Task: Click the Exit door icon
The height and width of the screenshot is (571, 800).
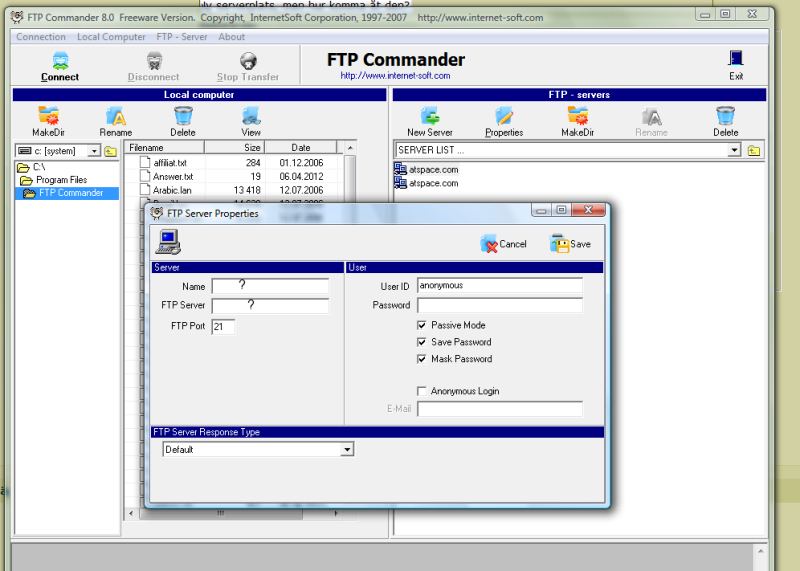Action: (736, 59)
